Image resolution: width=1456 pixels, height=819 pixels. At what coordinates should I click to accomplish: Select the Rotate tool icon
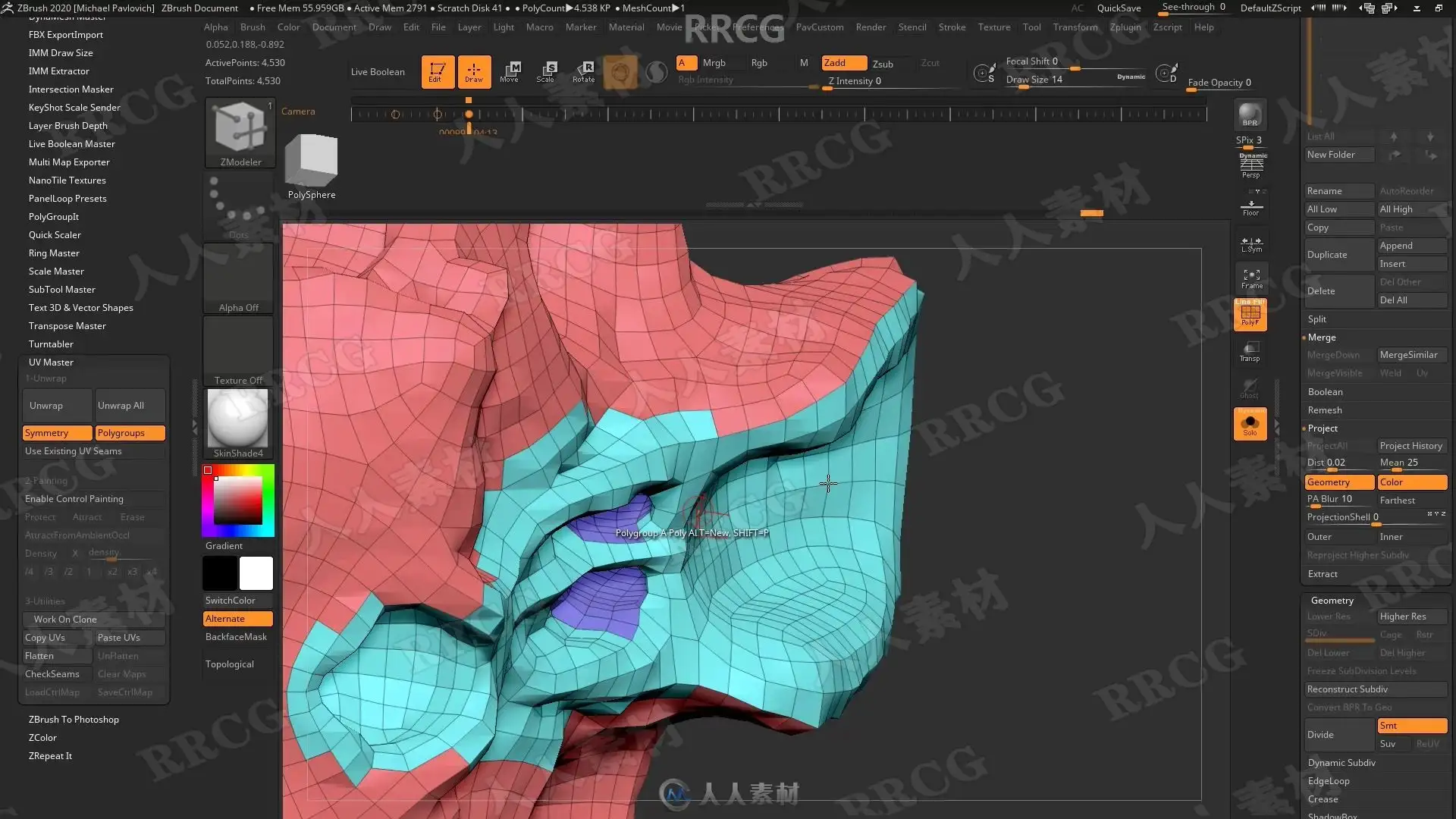(583, 71)
